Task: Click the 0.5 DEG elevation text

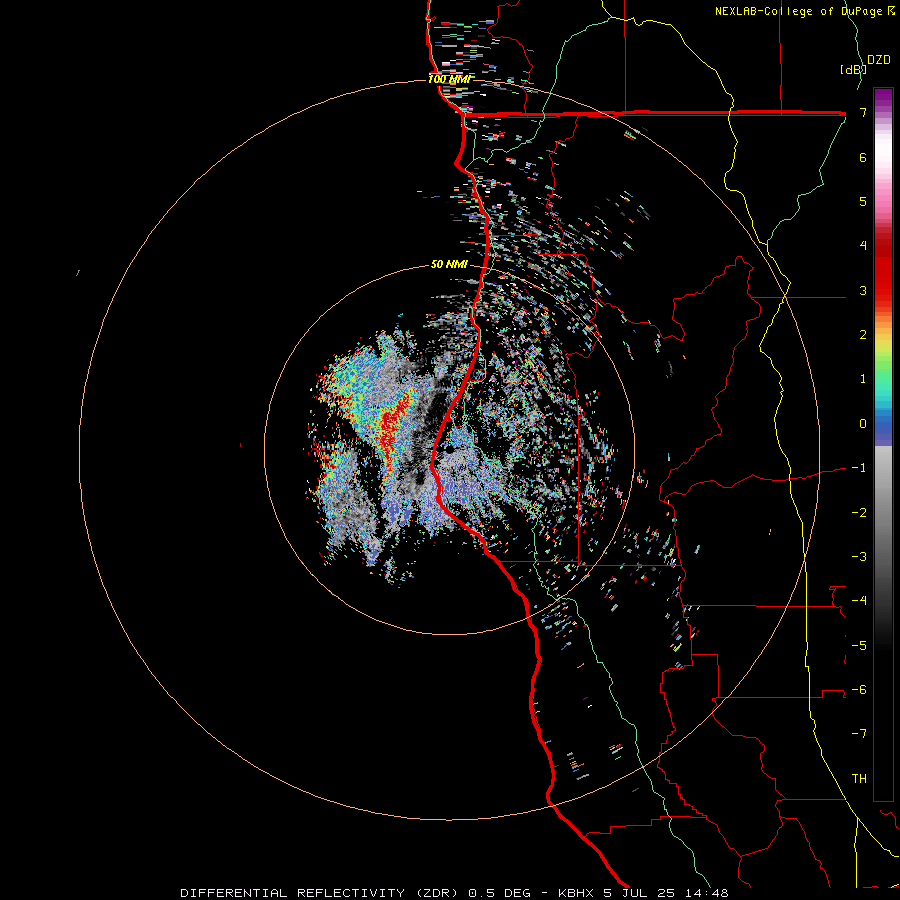Action: pos(498,893)
